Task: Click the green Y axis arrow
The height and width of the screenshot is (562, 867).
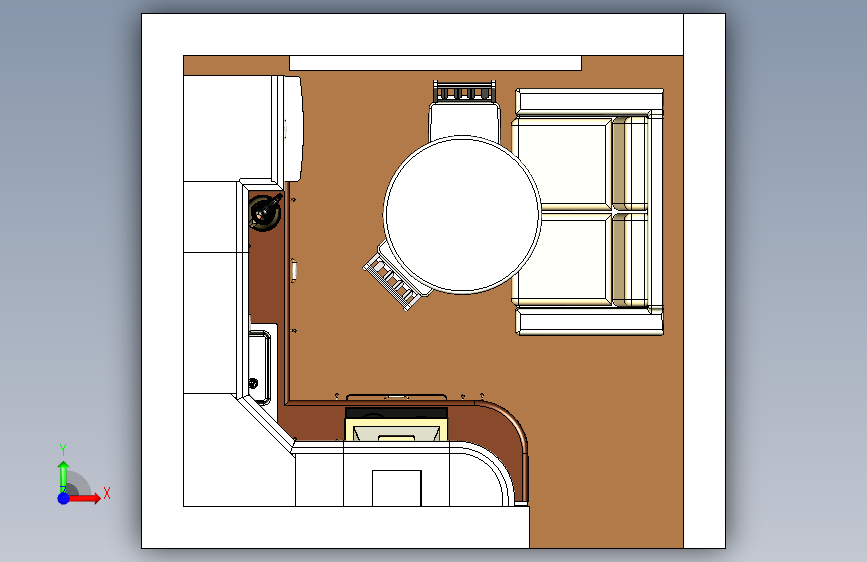Action: pos(63,477)
